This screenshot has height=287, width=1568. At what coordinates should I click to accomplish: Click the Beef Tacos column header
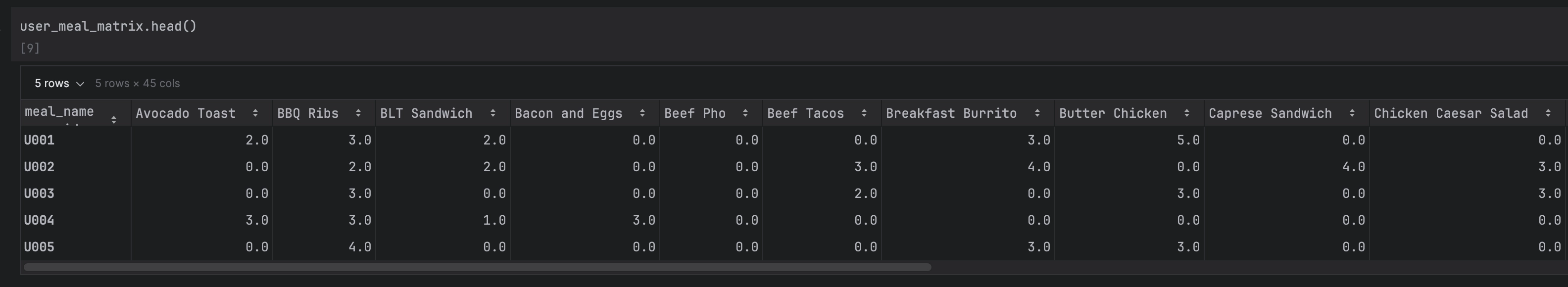[806, 113]
